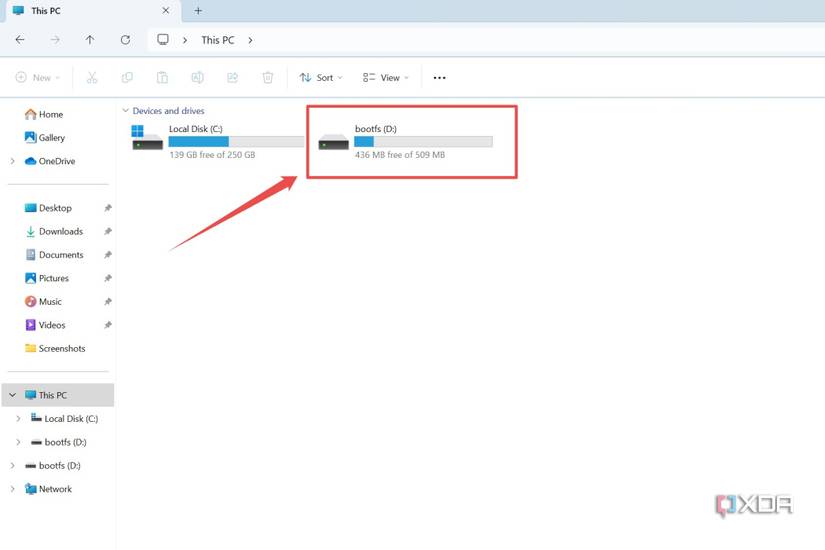Image resolution: width=825 pixels, height=550 pixels.
Task: Go up one folder level
Action: click(x=90, y=39)
